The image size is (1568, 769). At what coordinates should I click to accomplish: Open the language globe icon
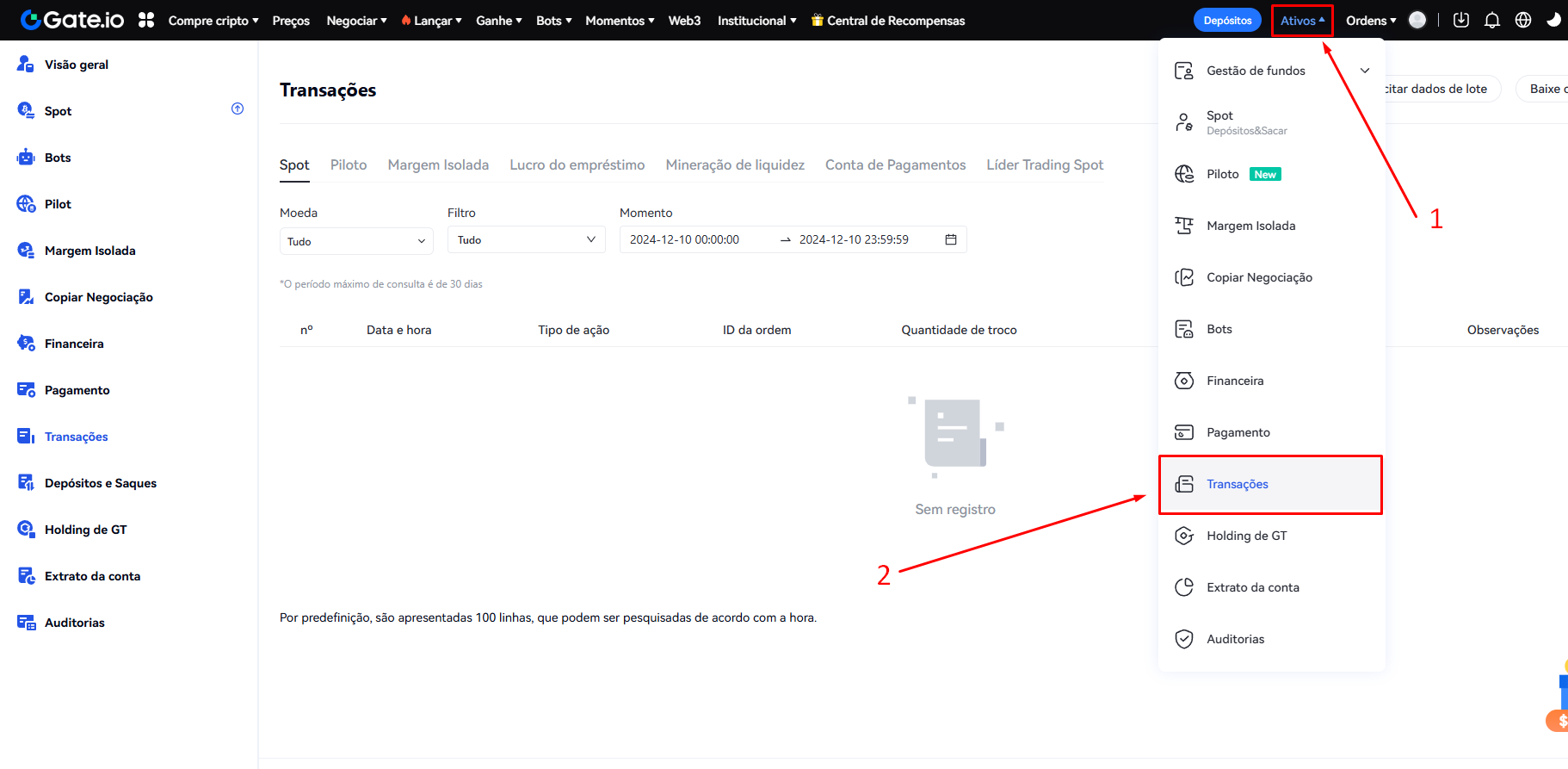click(1523, 20)
